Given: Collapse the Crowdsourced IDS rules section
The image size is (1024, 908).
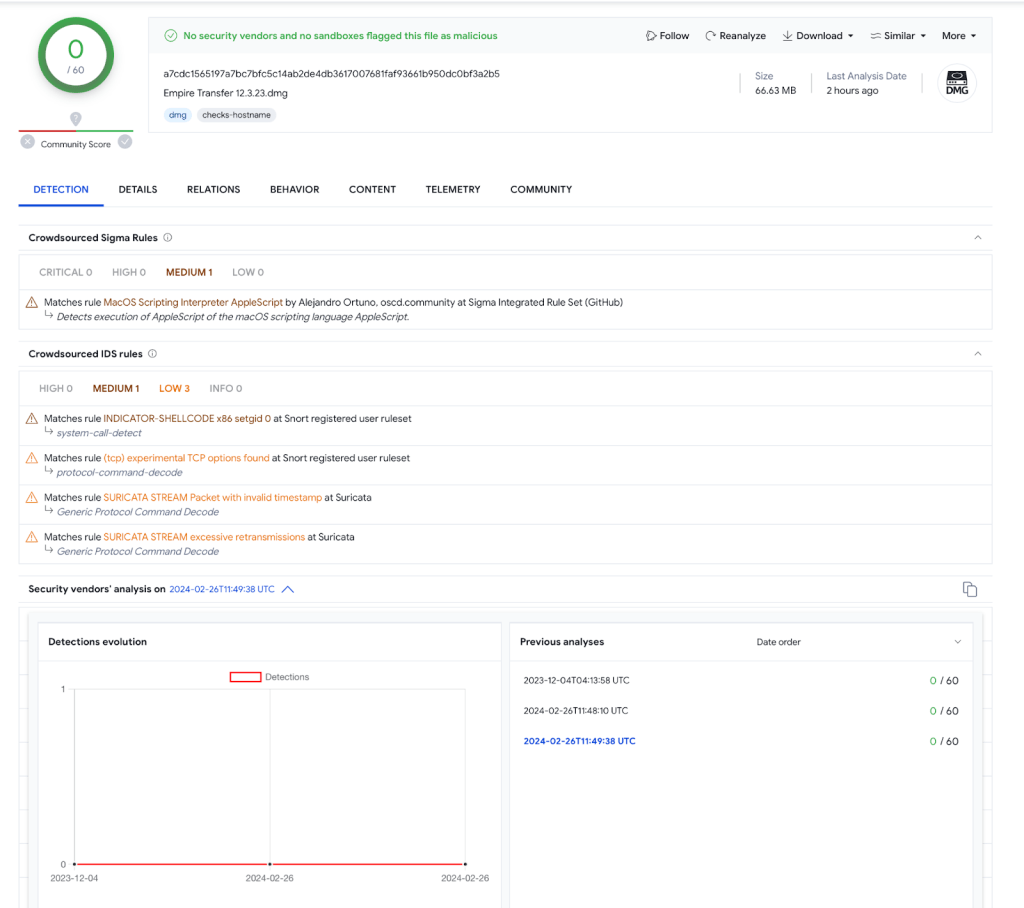Looking at the screenshot, I should tap(978, 353).
